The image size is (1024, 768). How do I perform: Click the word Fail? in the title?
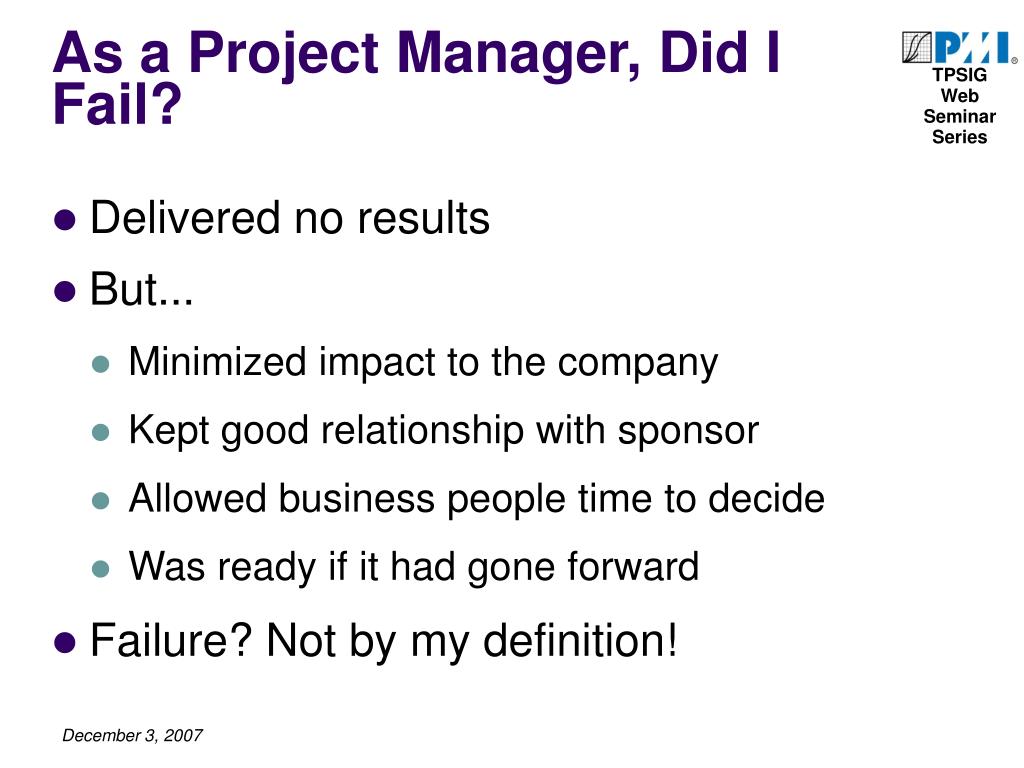tap(117, 104)
